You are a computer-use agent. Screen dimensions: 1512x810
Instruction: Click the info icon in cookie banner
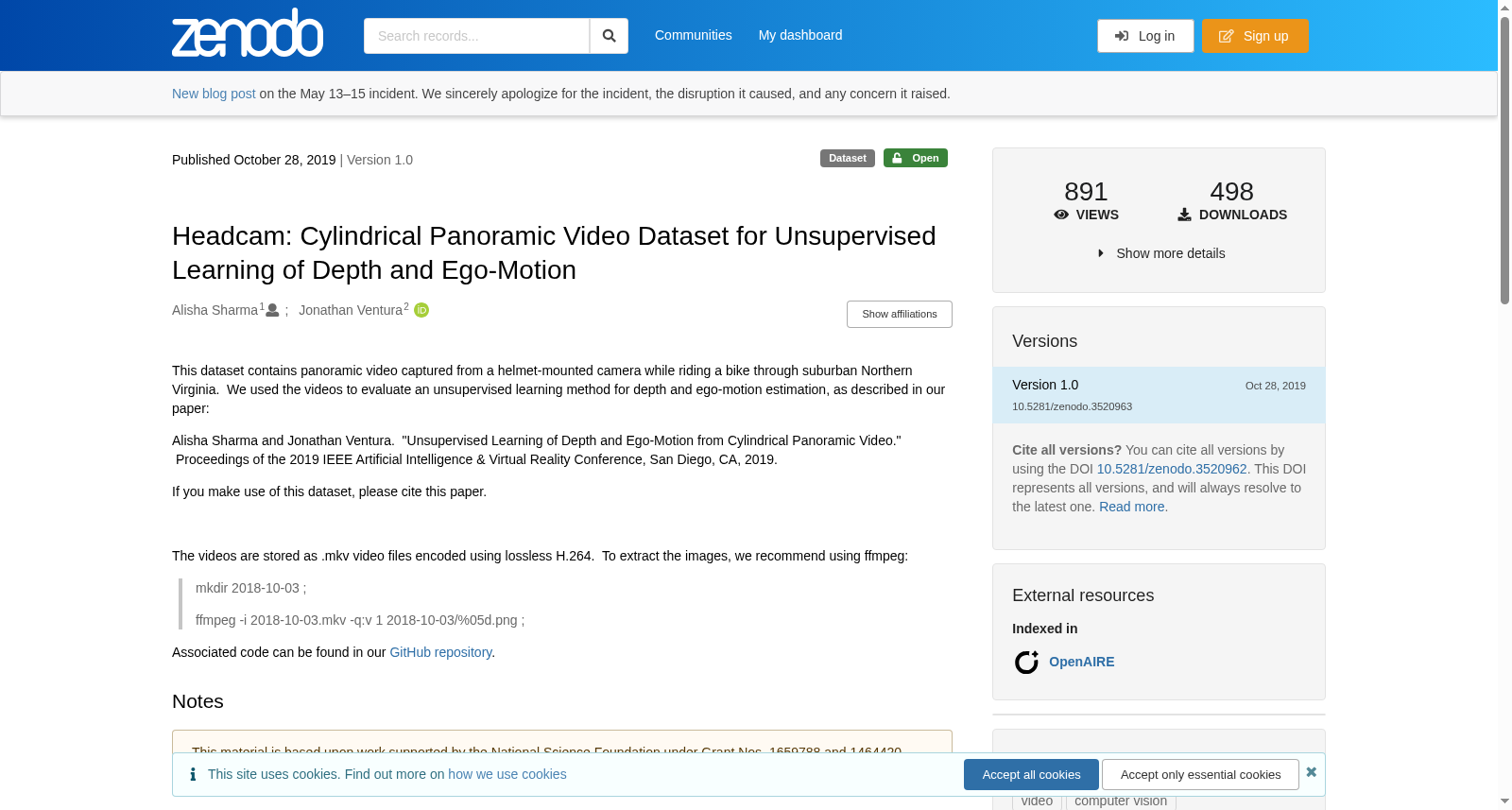pyautogui.click(x=193, y=774)
